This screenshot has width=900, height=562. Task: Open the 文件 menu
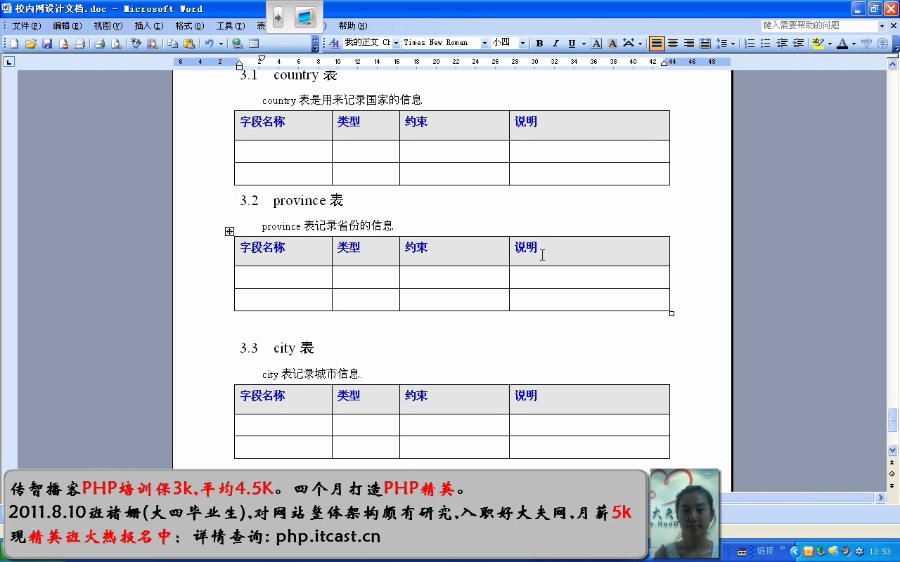[26, 26]
